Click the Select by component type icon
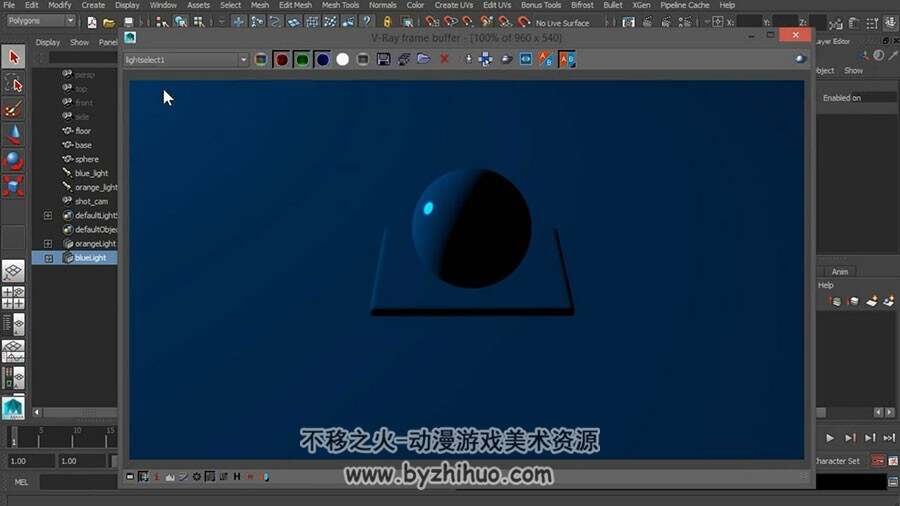 click(x=199, y=22)
